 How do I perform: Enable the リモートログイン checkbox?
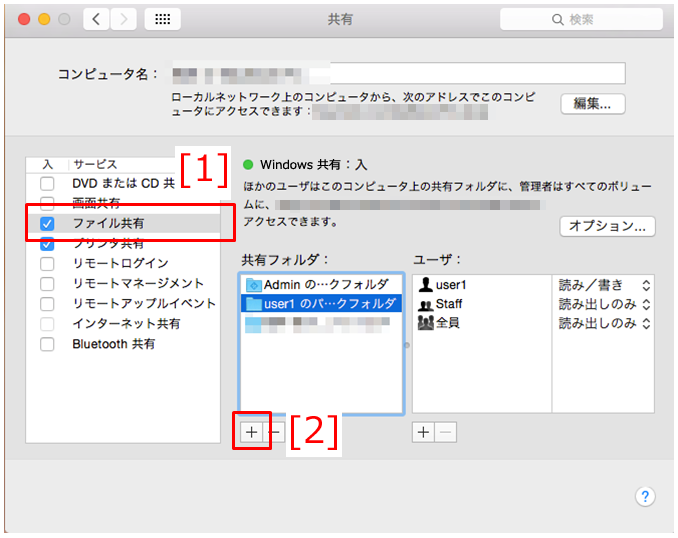47,264
